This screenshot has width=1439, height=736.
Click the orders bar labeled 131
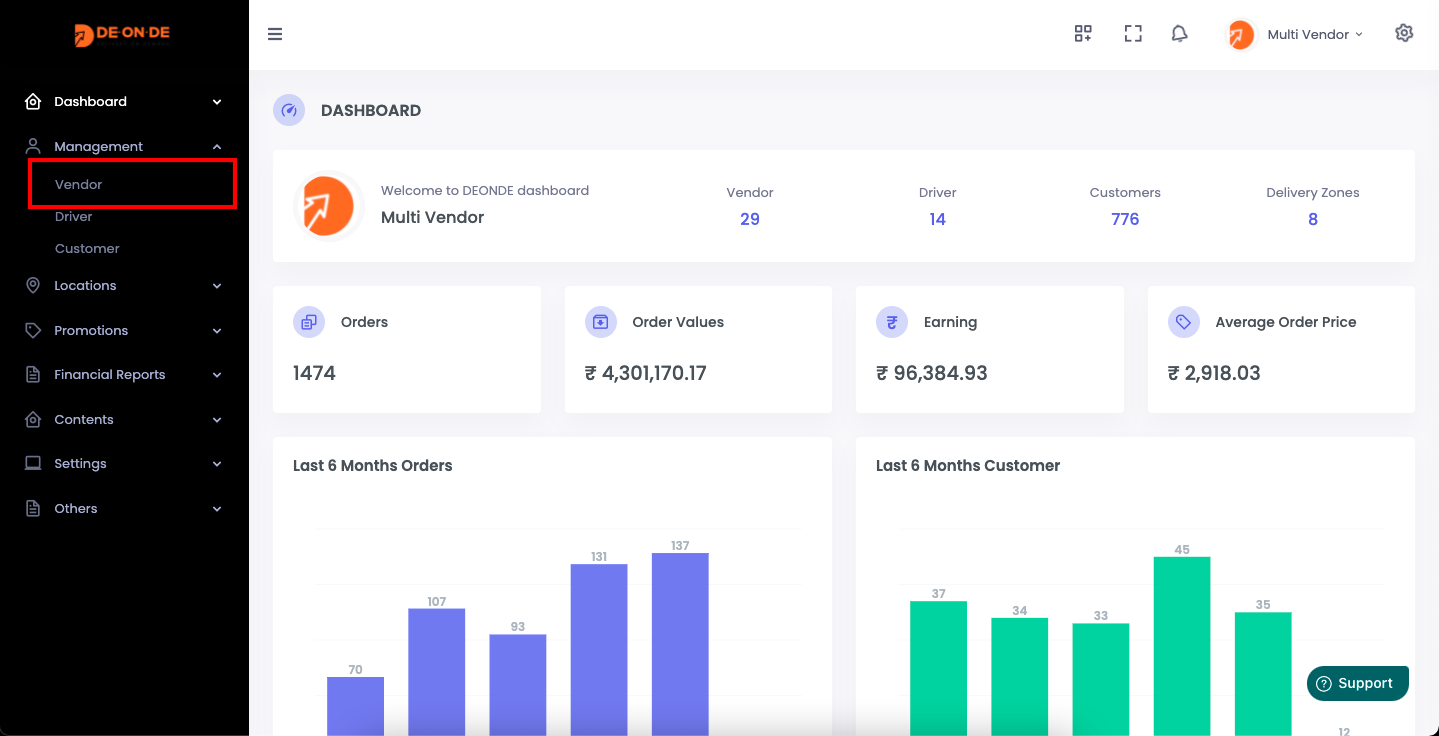pyautogui.click(x=599, y=650)
